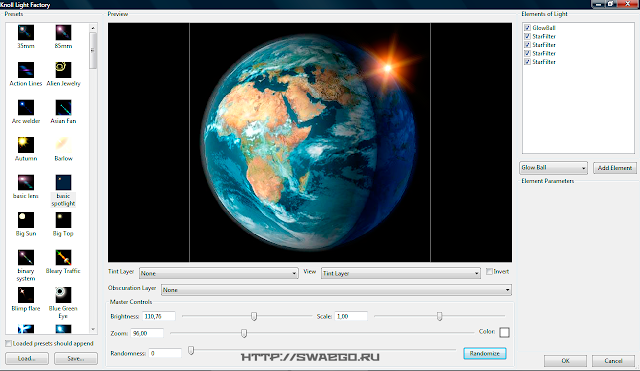Select the basic spotlight preset
This screenshot has width=640, height=371.
pyautogui.click(x=63, y=182)
